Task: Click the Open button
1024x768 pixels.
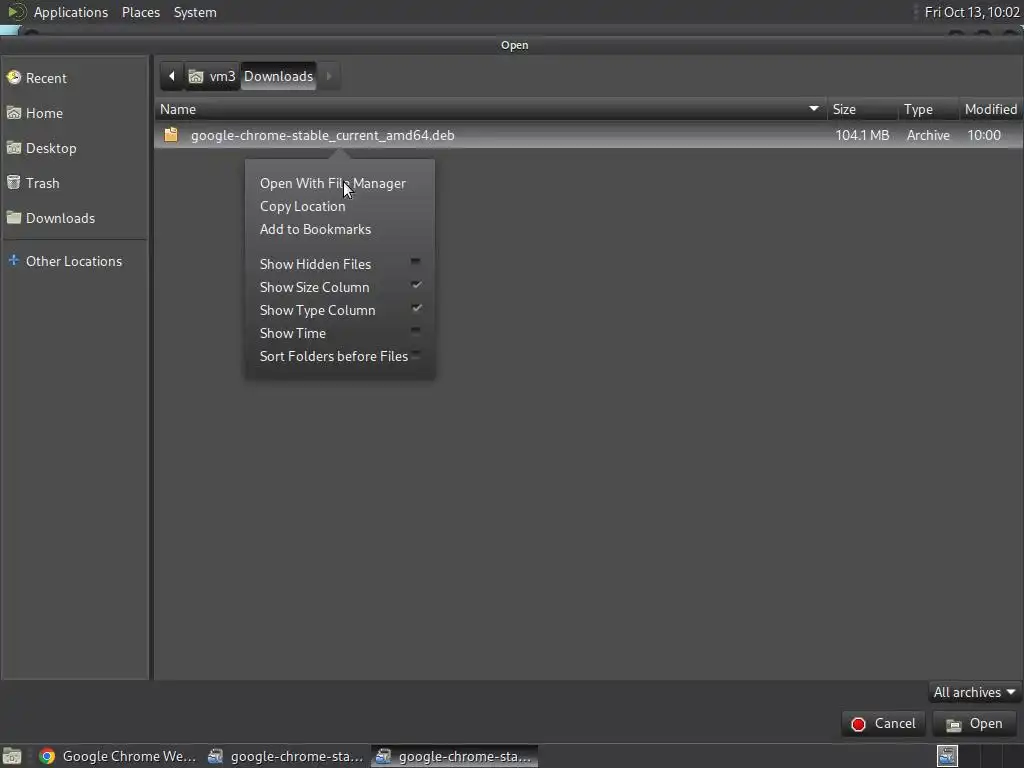Action: (975, 724)
